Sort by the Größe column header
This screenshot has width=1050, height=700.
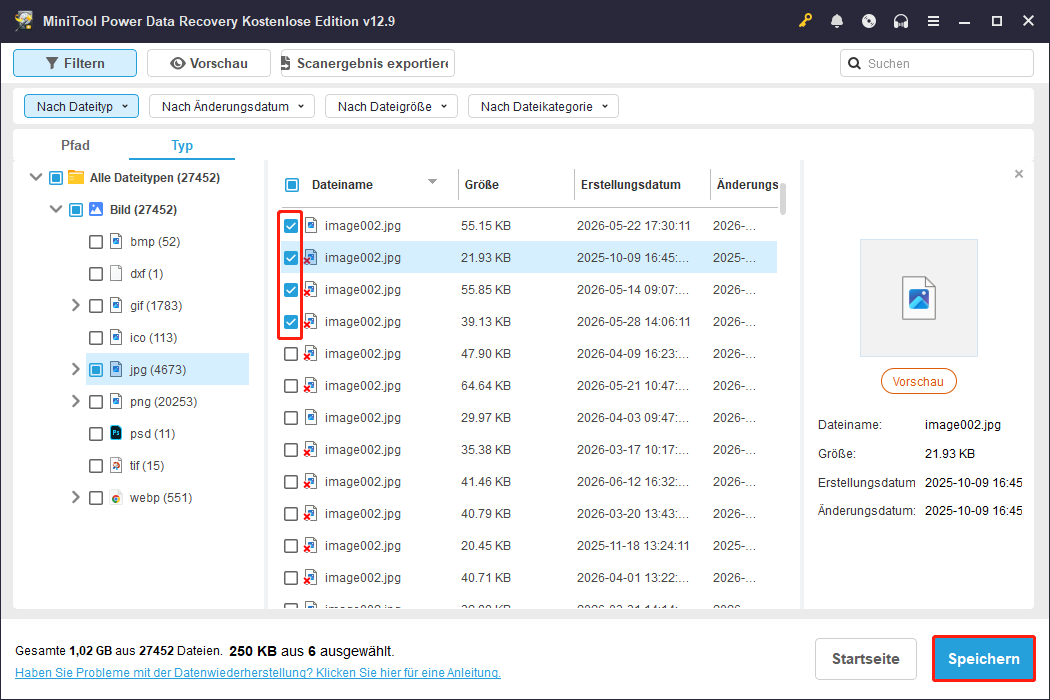(x=481, y=185)
